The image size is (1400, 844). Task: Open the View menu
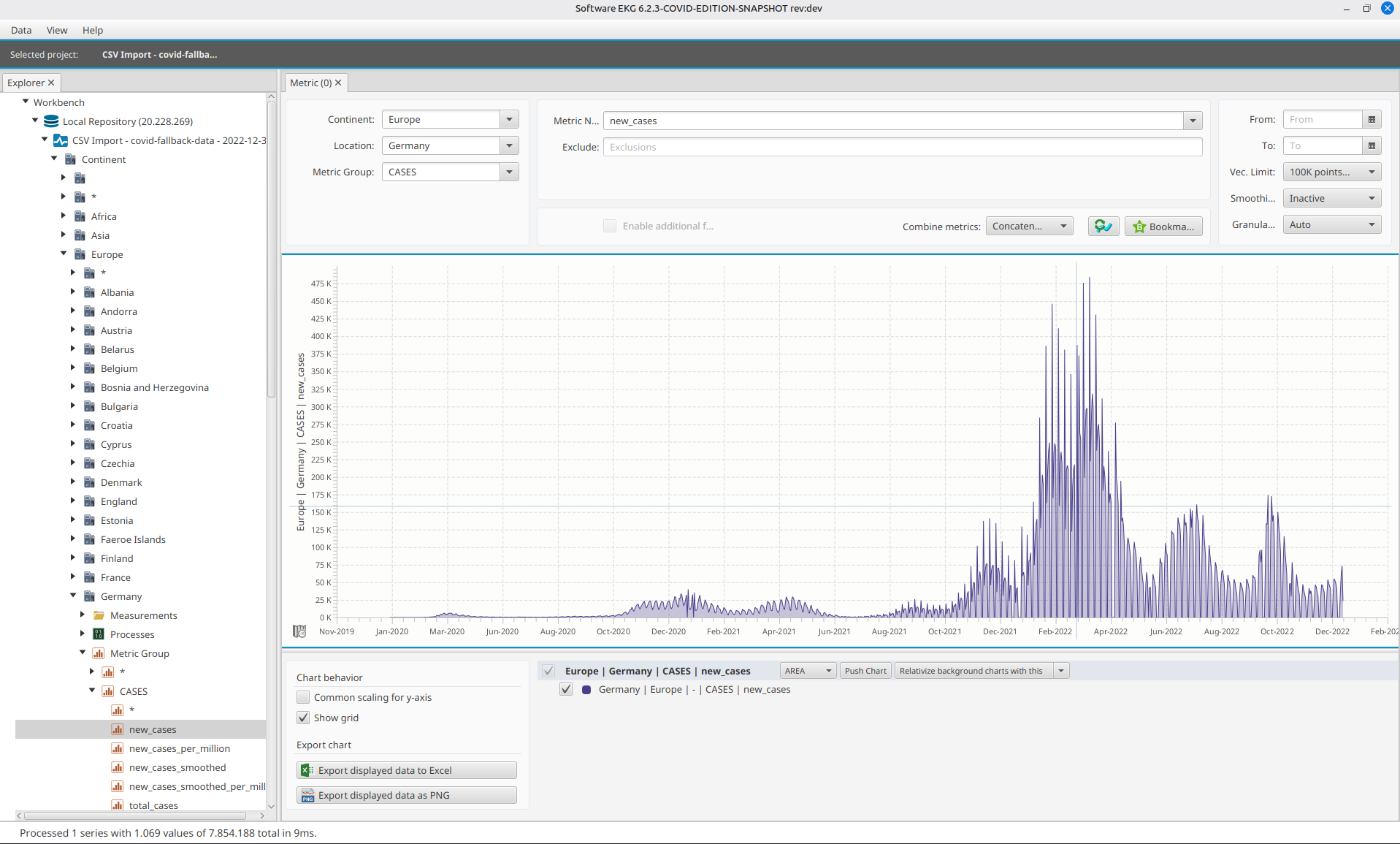point(57,30)
